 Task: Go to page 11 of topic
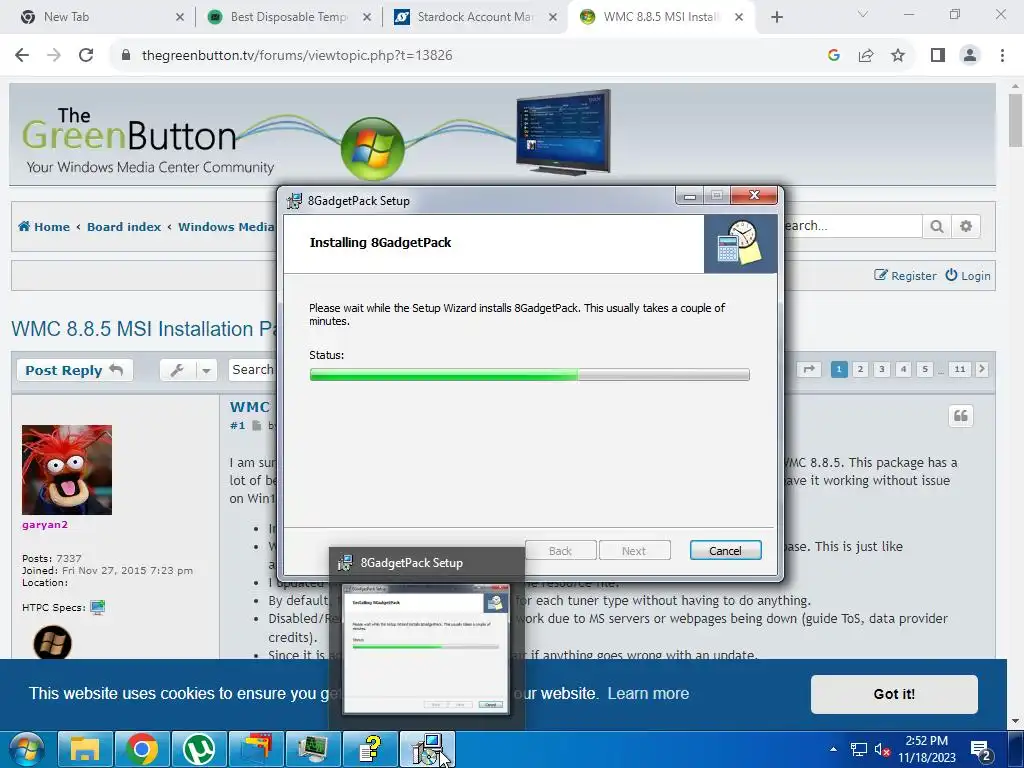[x=959, y=370]
